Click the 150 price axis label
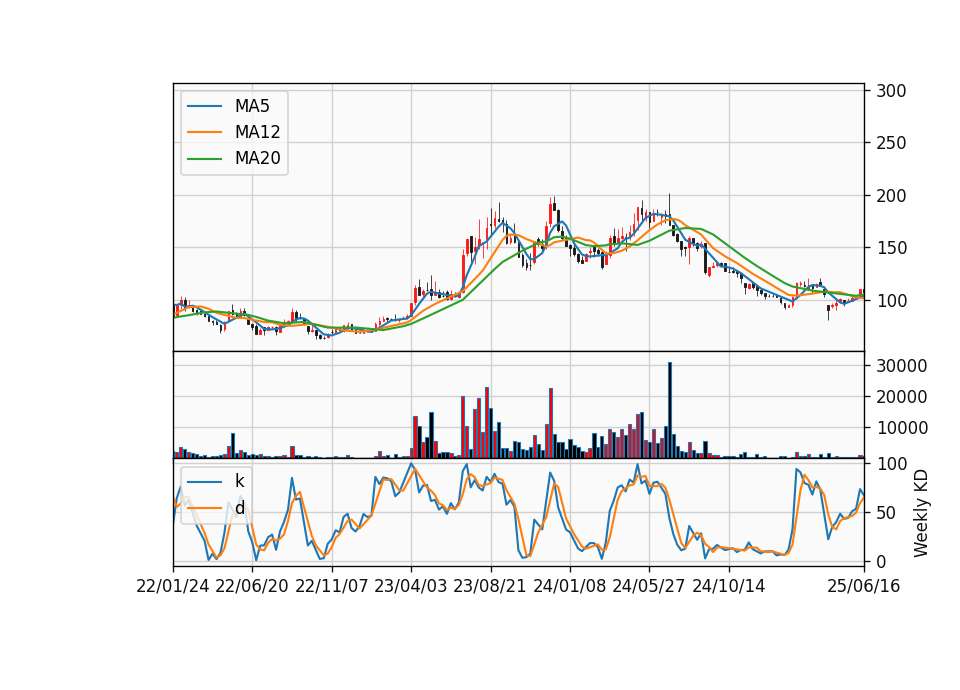 891,248
